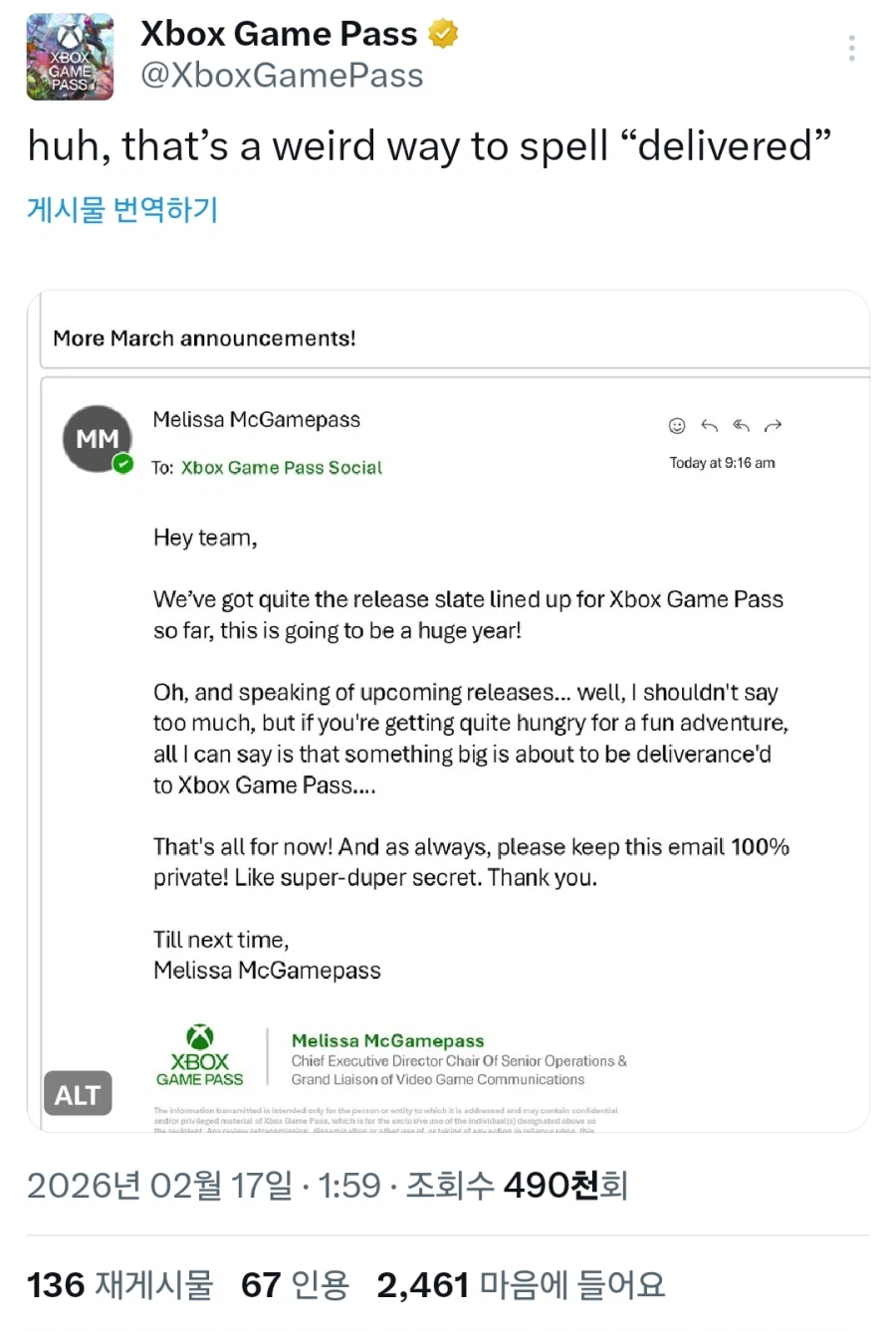The image size is (896, 1332).
Task: Open the 136 재게시물 reposts list
Action: 119,1285
